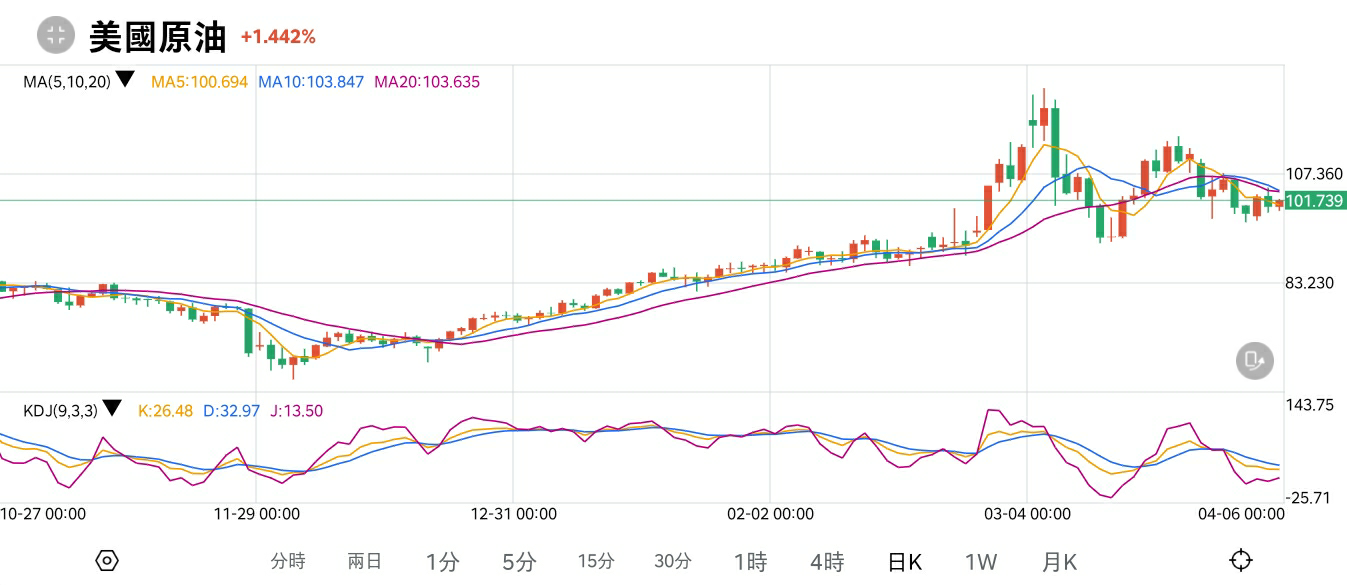Open the hexagon chart settings icon

click(107, 561)
